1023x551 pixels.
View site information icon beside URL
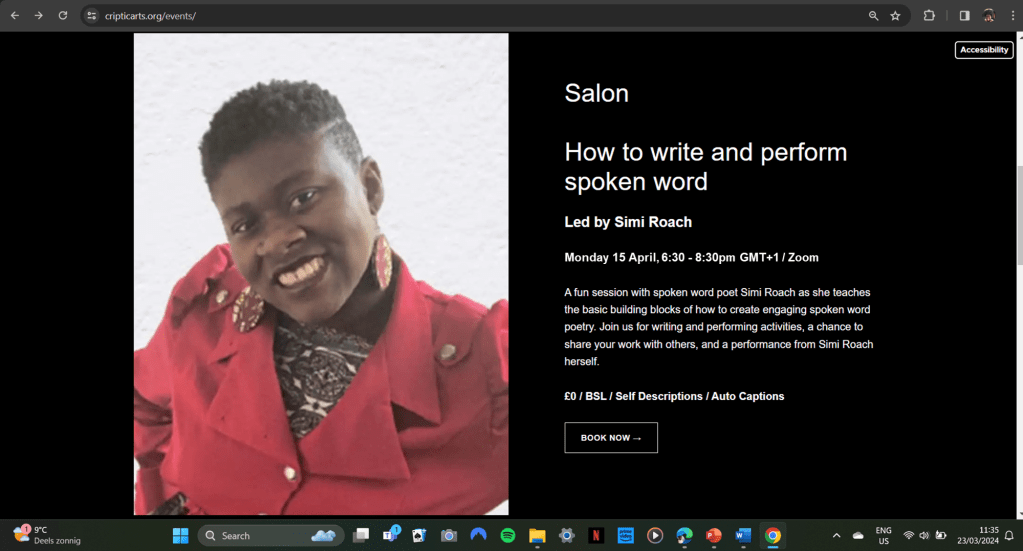91,16
